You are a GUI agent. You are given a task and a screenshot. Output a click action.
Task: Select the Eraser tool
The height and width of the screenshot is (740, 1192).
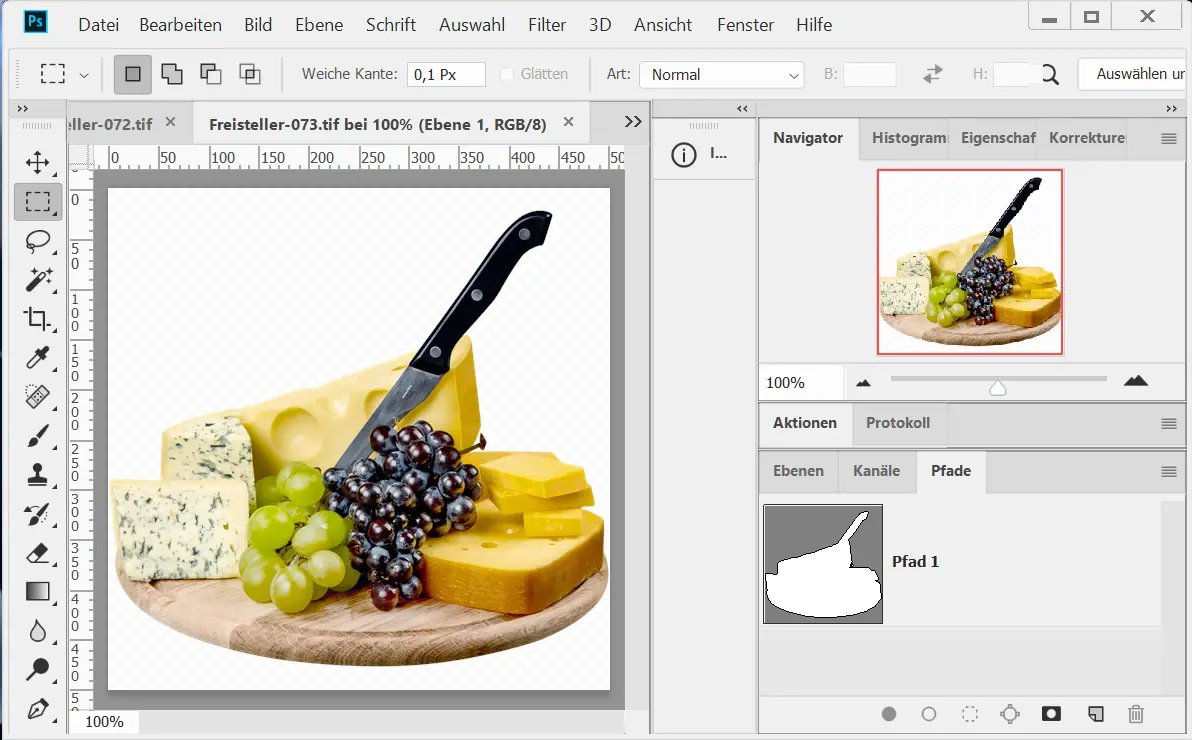38,553
